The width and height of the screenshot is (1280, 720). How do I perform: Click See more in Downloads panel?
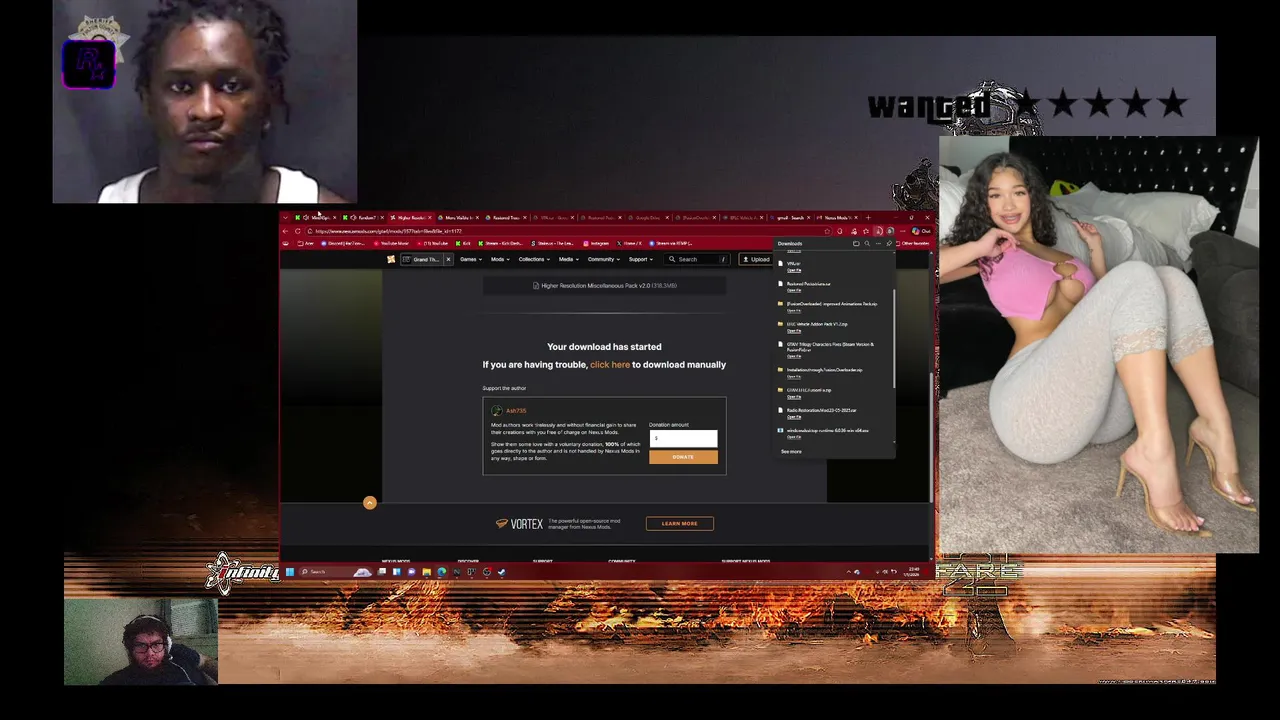(791, 451)
